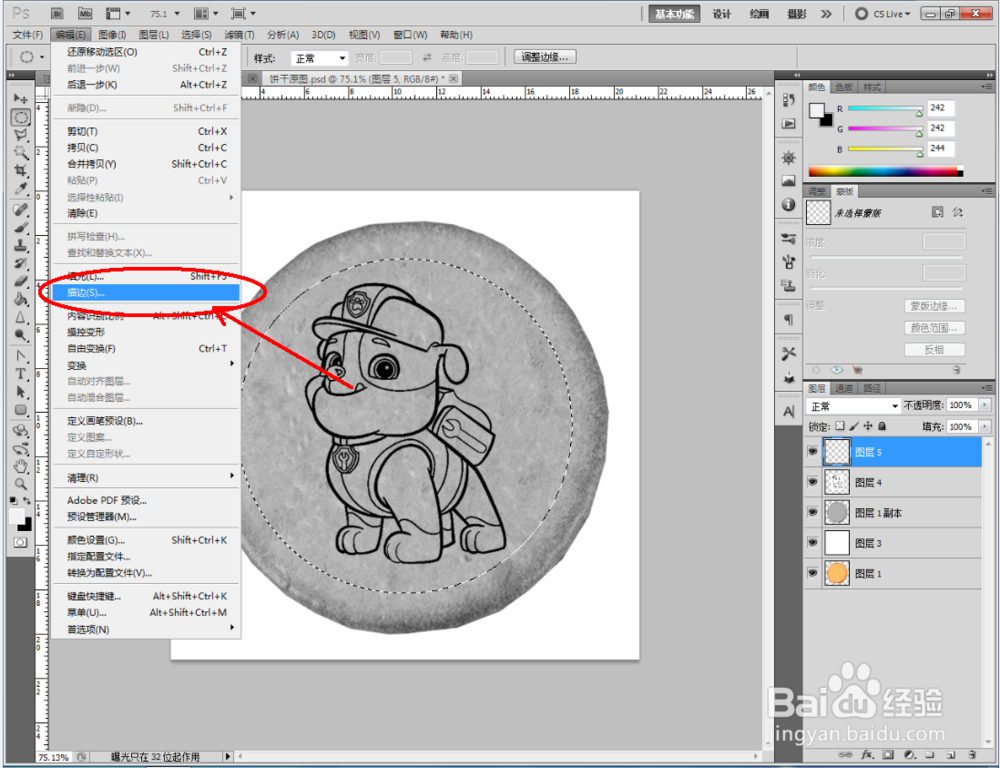Select the Eyedropper tool
Image resolution: width=1000 pixels, height=768 pixels.
point(20,188)
